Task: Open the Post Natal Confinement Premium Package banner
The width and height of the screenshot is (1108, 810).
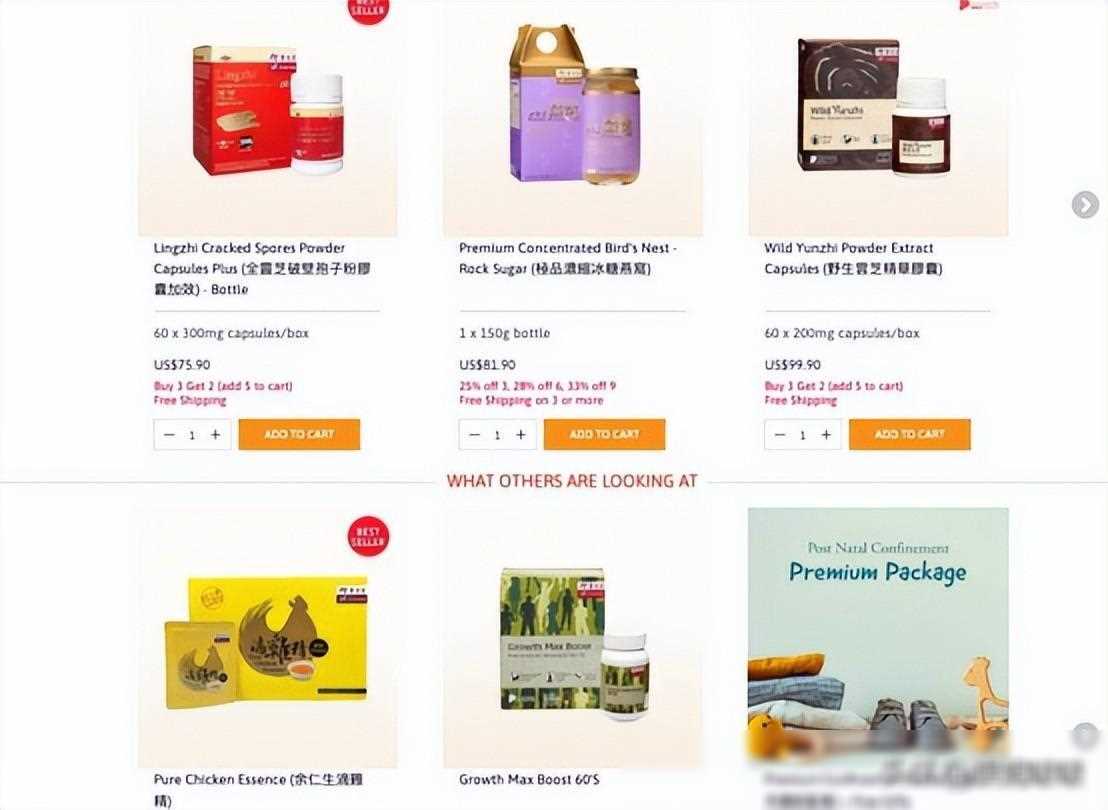Action: (878, 638)
